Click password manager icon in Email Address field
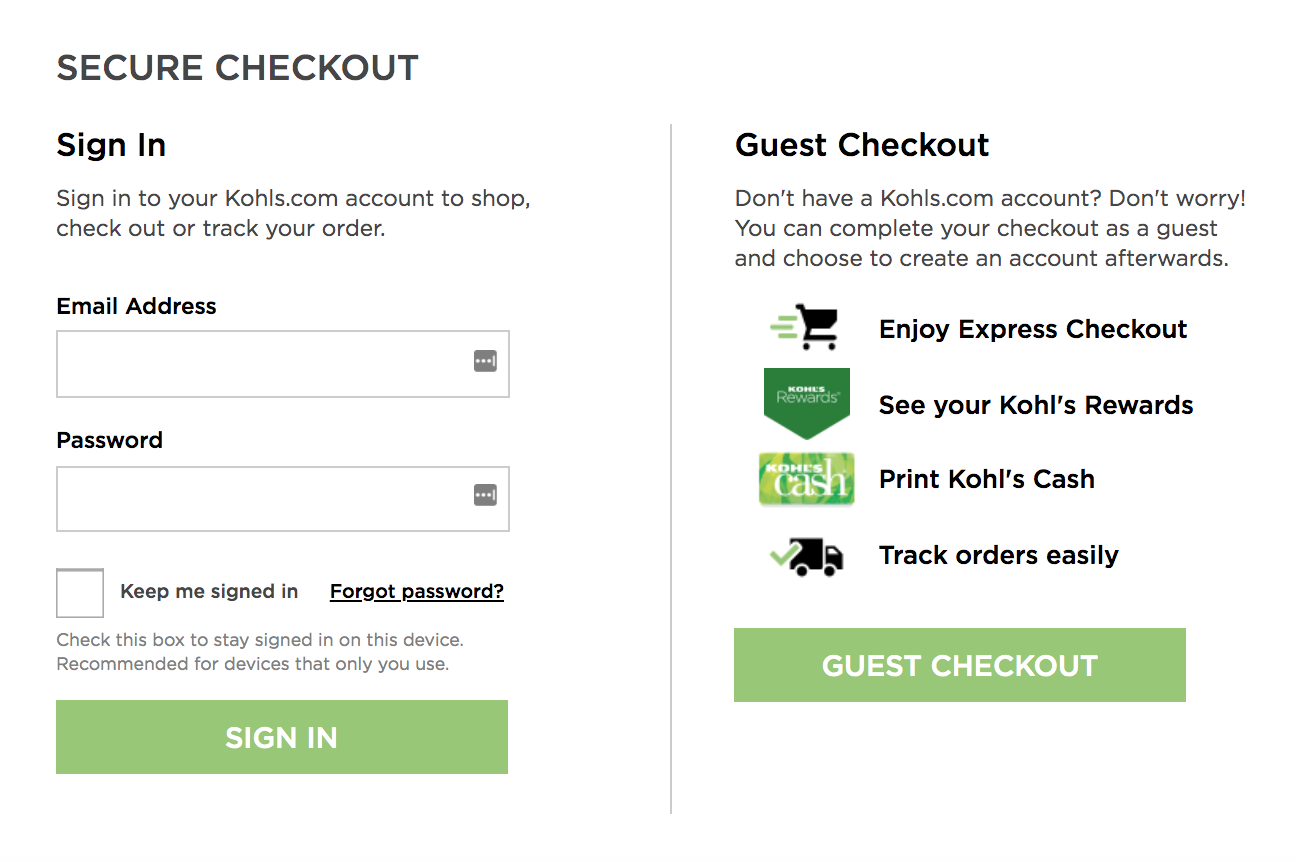 (485, 361)
